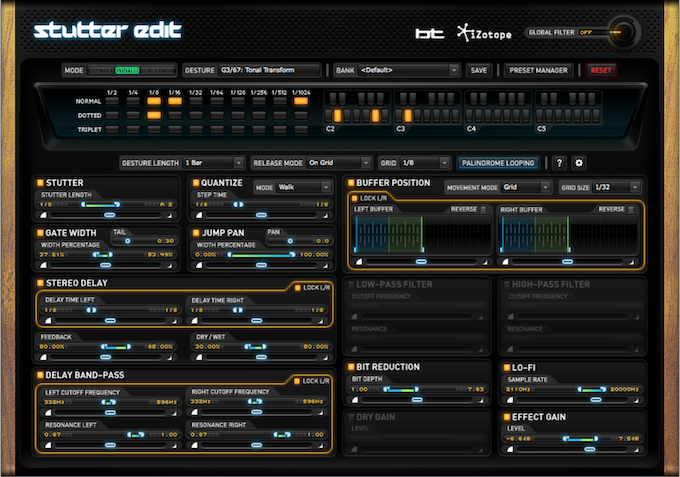Open the settings gear icon
Viewport: 680px width, 477px height.
579,163
